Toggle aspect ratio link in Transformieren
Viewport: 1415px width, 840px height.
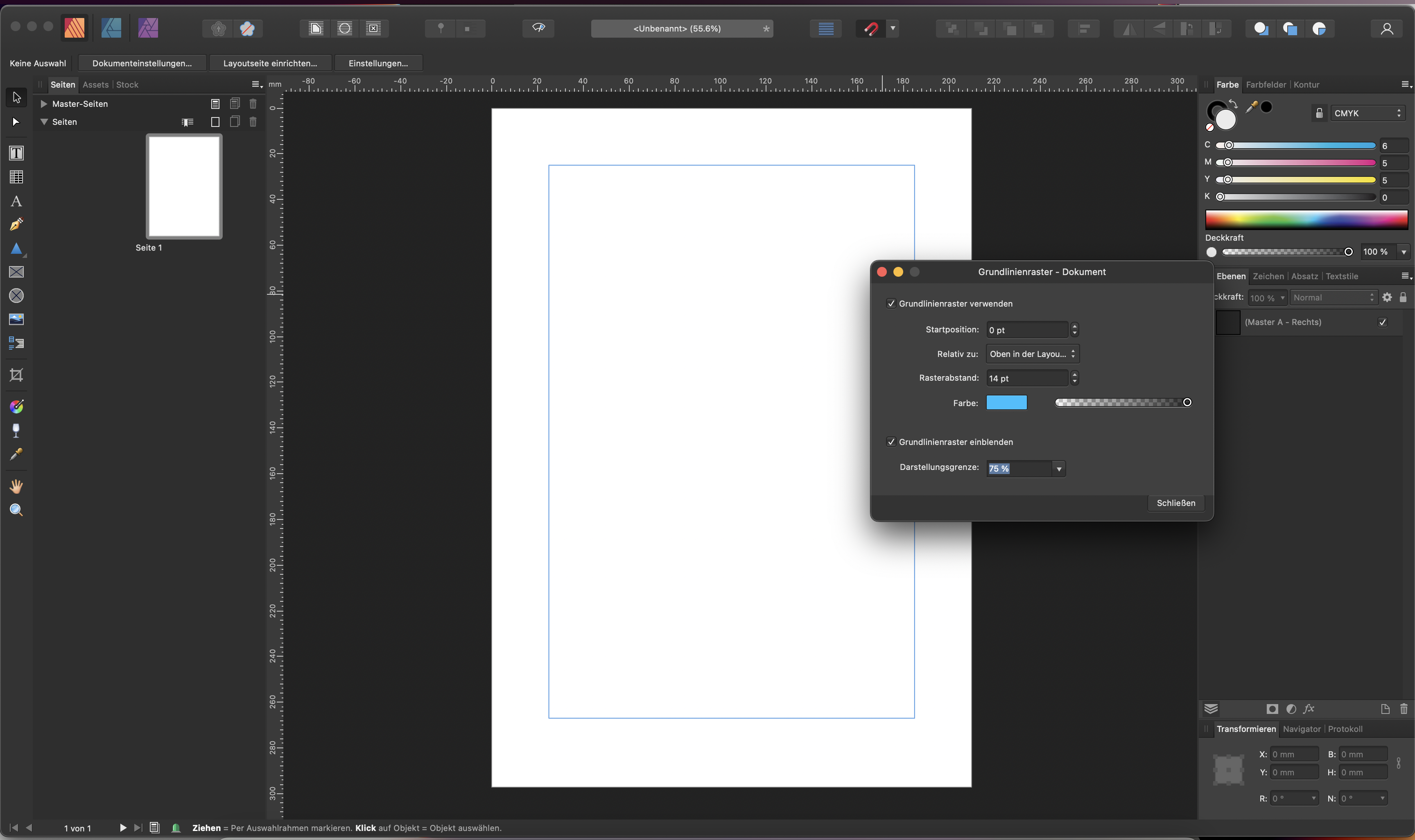[1399, 763]
